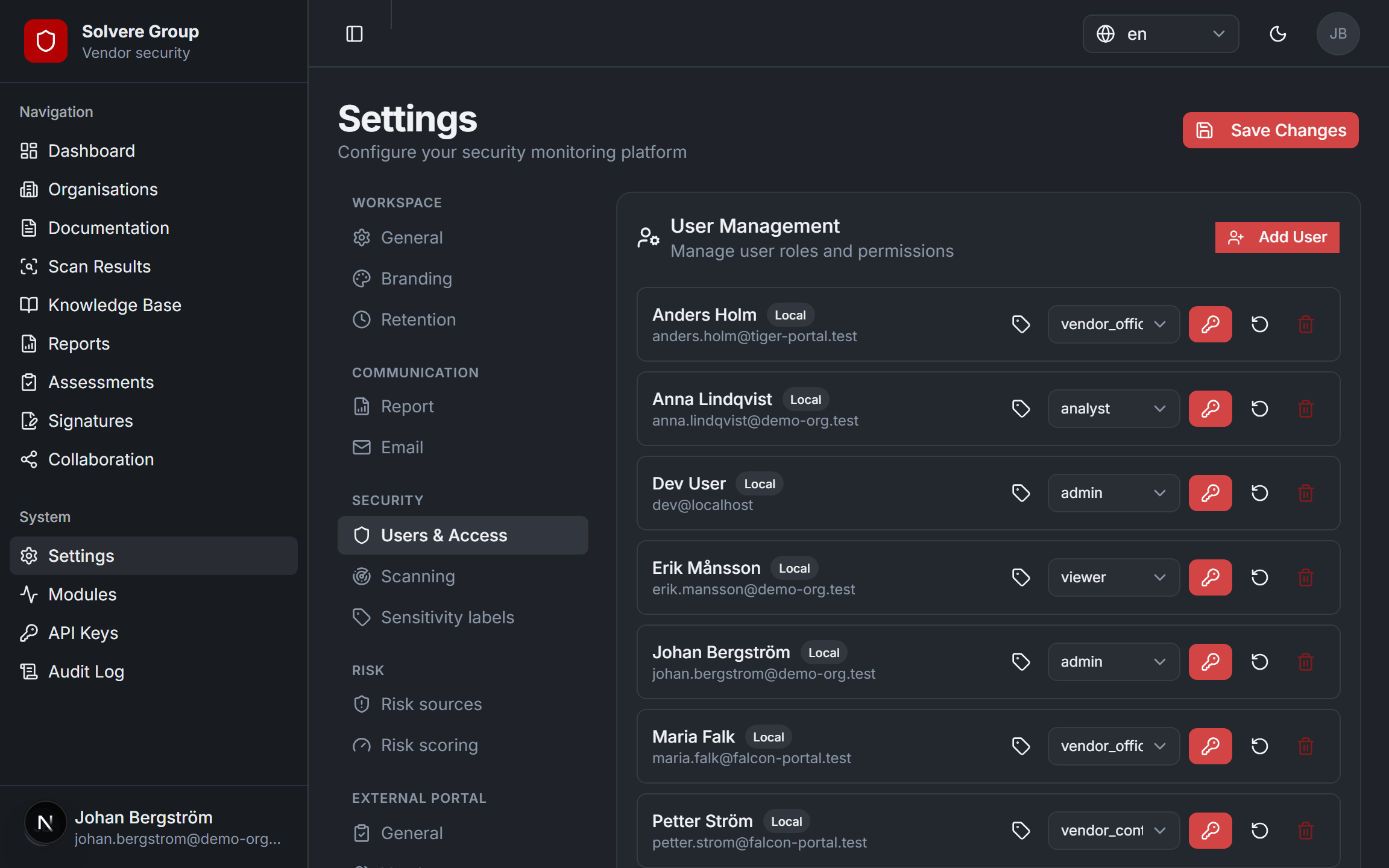Open viewer role dropdown for Erik Månsson
Screen dimensions: 1389x868
(1113, 577)
